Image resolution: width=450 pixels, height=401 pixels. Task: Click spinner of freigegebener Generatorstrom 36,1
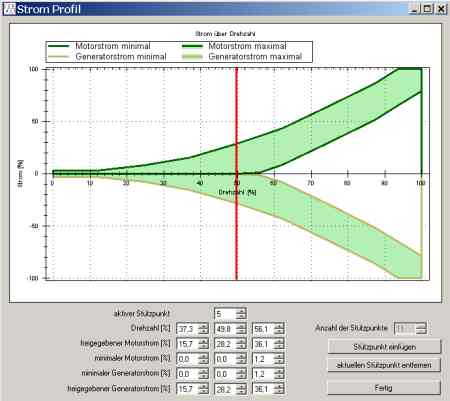pos(279,389)
